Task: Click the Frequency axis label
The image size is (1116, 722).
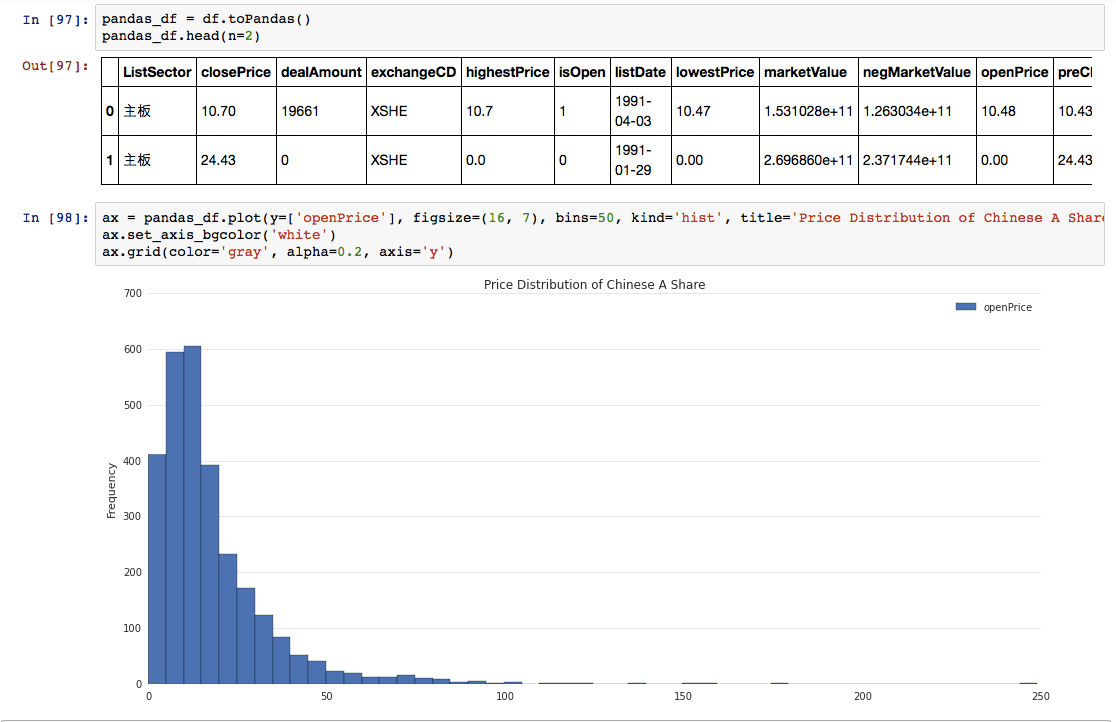Action: coord(111,488)
